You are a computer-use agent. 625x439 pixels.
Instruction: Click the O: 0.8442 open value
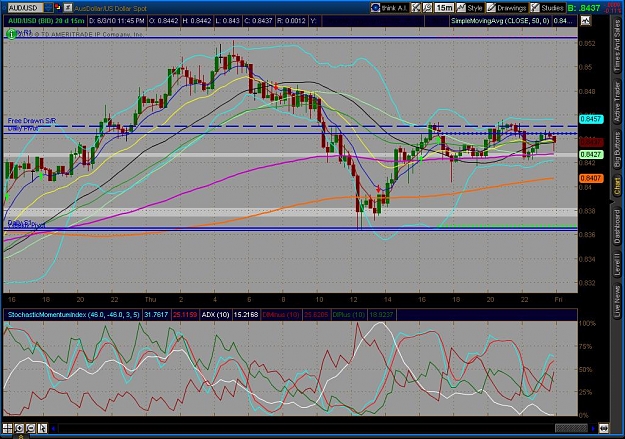(163, 21)
